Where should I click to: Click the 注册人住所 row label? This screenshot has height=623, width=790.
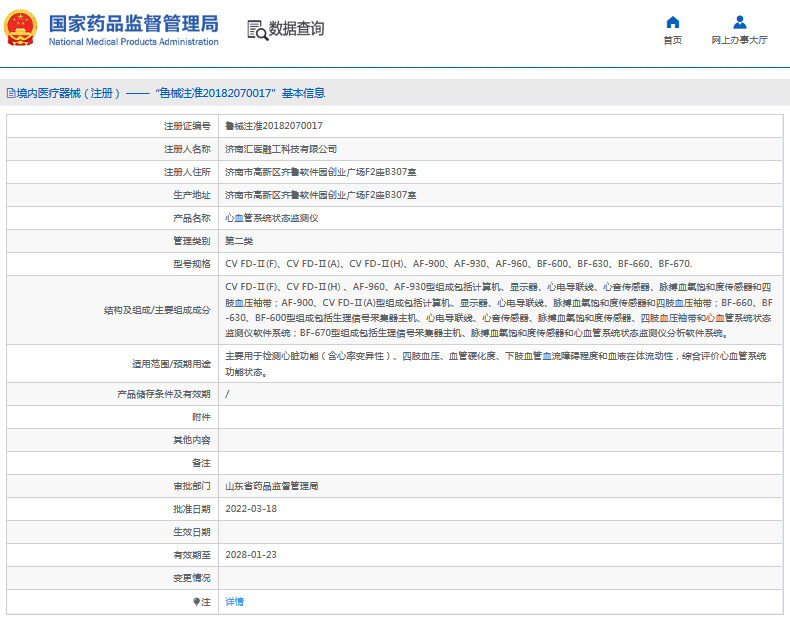point(187,172)
